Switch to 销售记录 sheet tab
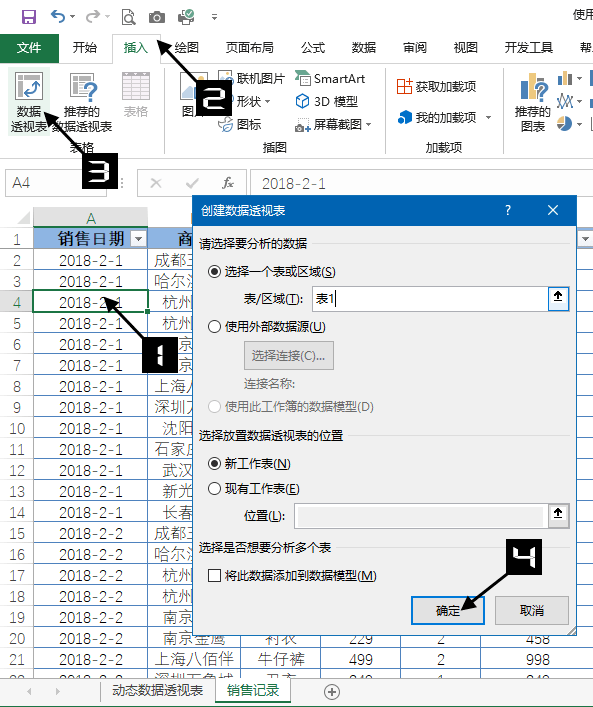This screenshot has height=707, width=593. point(253,690)
